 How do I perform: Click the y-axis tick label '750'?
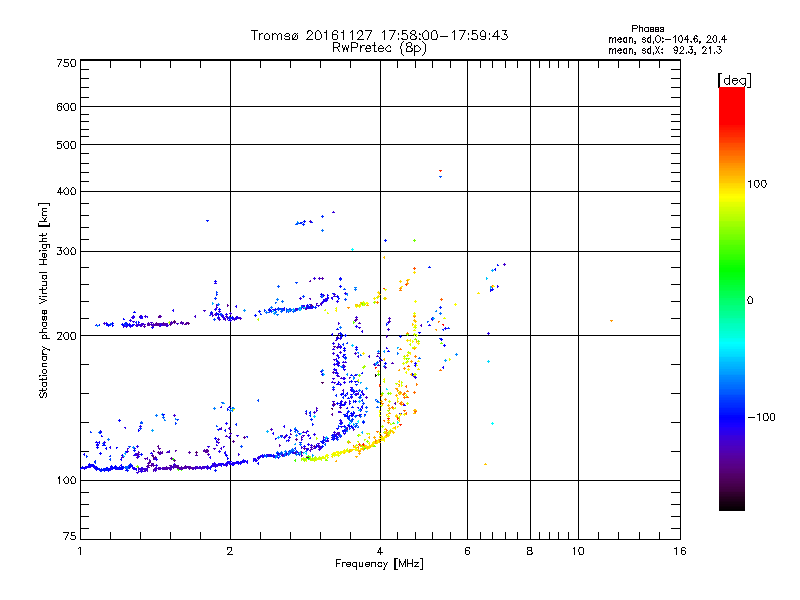click(66, 63)
